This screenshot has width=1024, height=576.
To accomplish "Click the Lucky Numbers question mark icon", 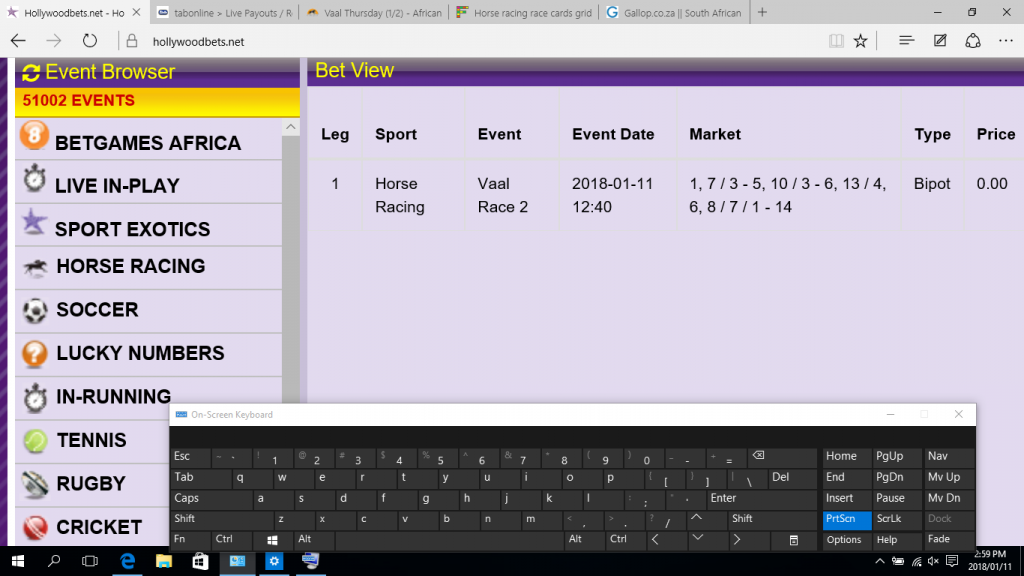I will pyautogui.click(x=35, y=353).
